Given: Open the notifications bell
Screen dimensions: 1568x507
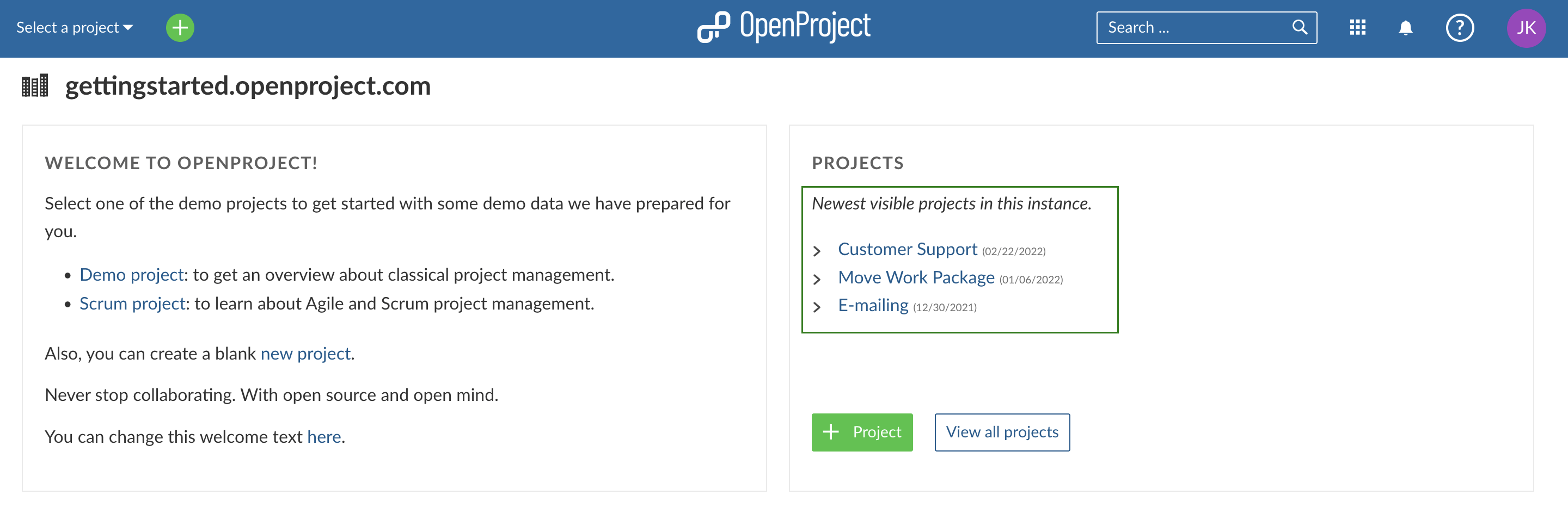Looking at the screenshot, I should click(1405, 28).
